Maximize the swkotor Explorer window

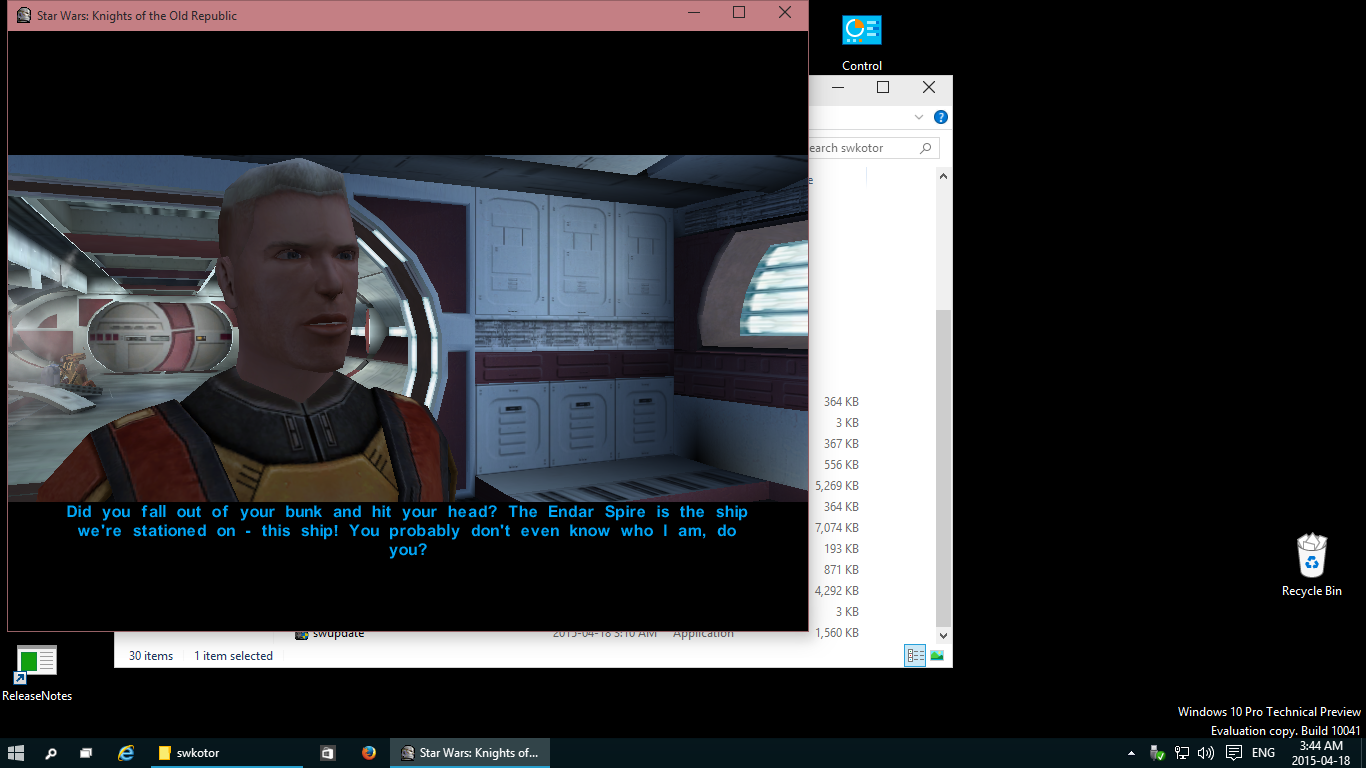[883, 88]
